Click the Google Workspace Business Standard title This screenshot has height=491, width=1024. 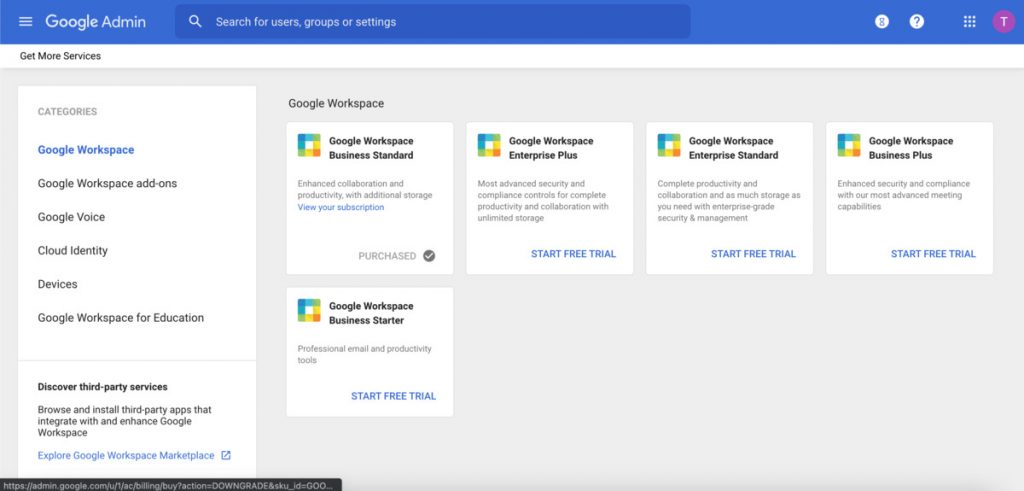371,148
